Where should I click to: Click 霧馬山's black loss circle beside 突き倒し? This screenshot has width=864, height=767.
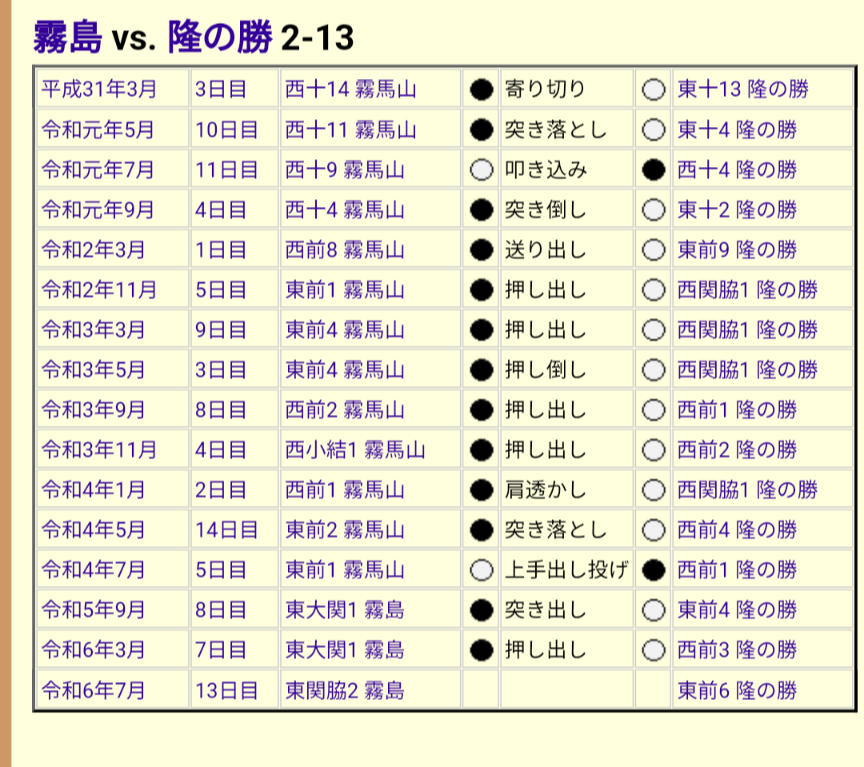point(481,210)
